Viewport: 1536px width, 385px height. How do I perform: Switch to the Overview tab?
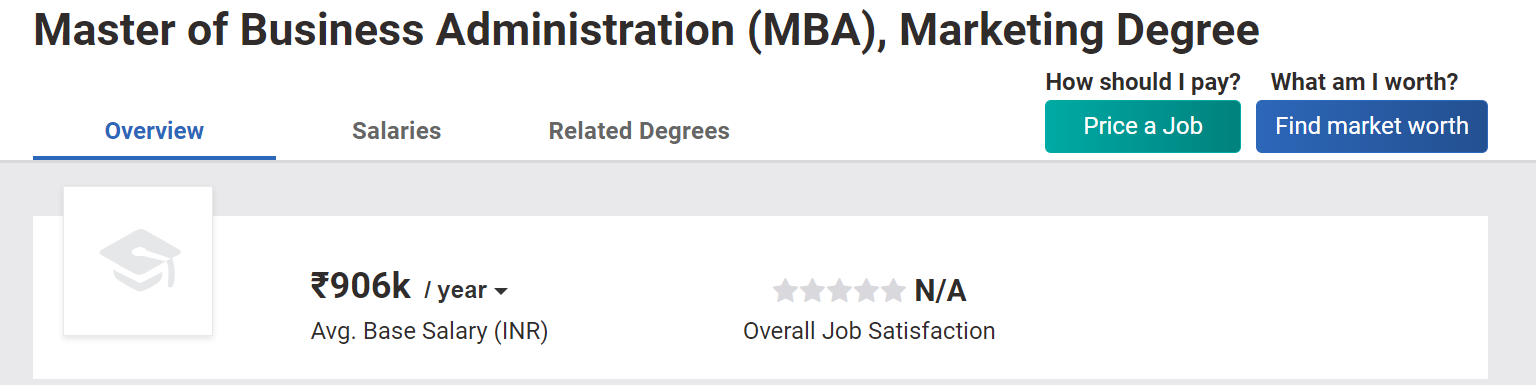tap(154, 131)
